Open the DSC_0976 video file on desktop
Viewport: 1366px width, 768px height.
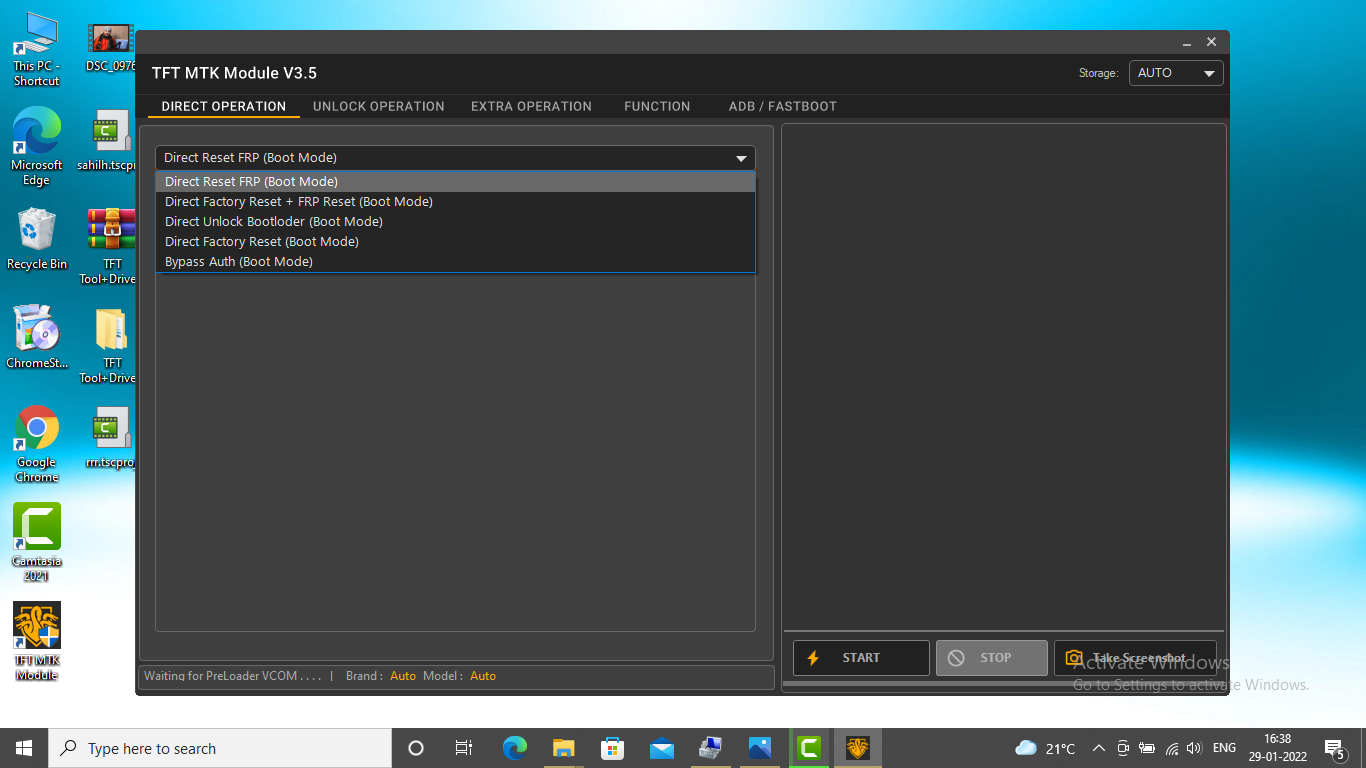click(110, 48)
